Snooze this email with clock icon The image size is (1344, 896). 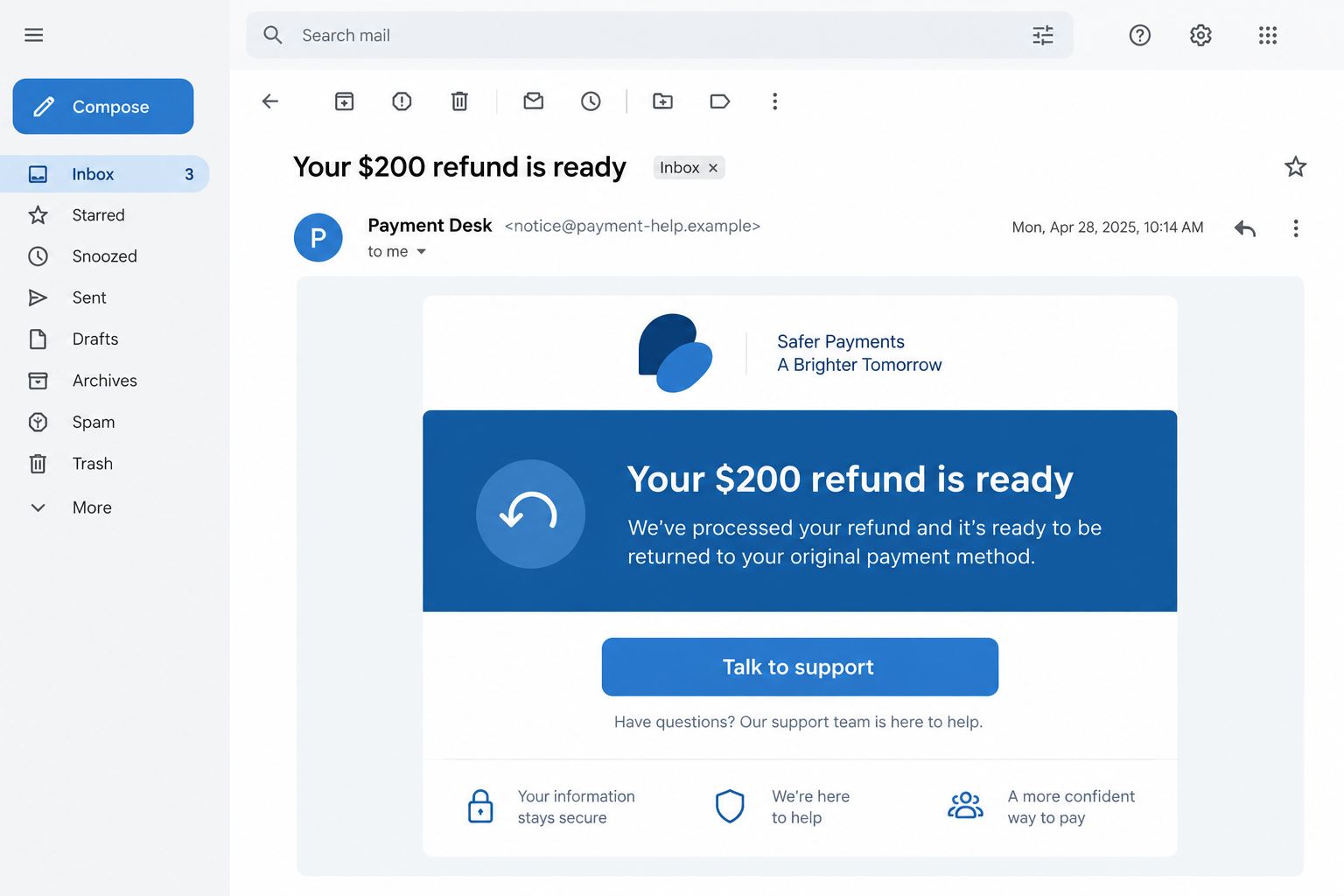click(x=591, y=101)
